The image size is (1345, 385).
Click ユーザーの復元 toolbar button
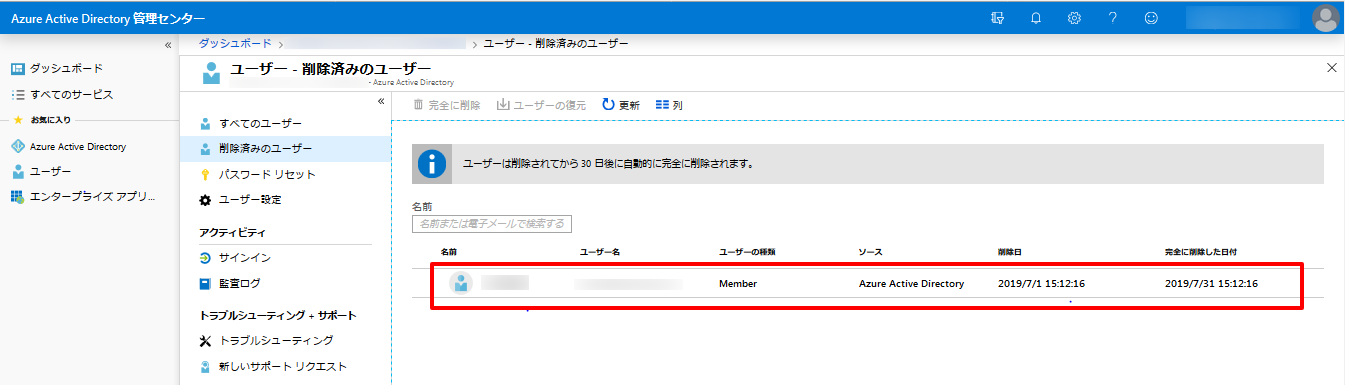click(541, 105)
